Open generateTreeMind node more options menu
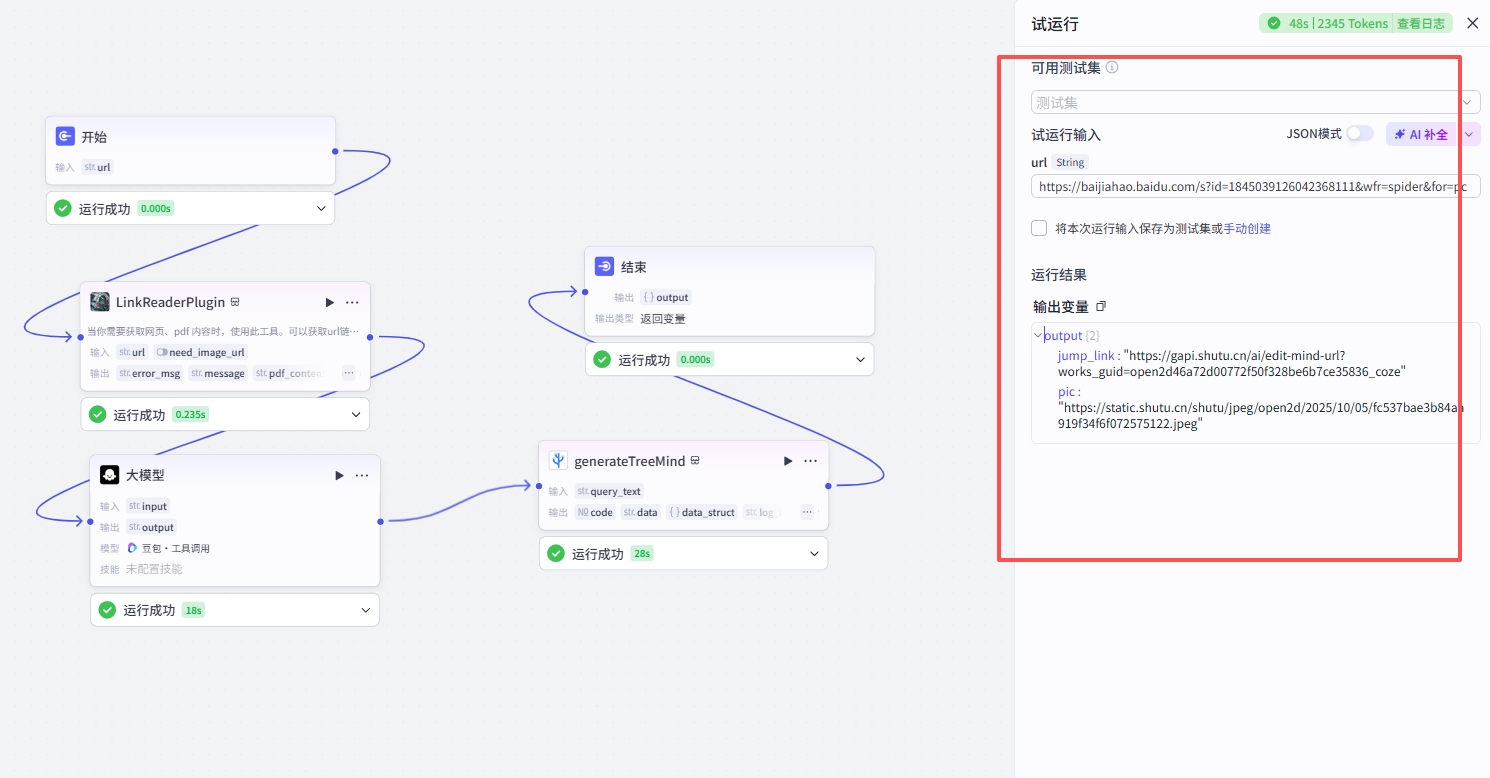Image resolution: width=1490 pixels, height=778 pixels. click(x=810, y=461)
